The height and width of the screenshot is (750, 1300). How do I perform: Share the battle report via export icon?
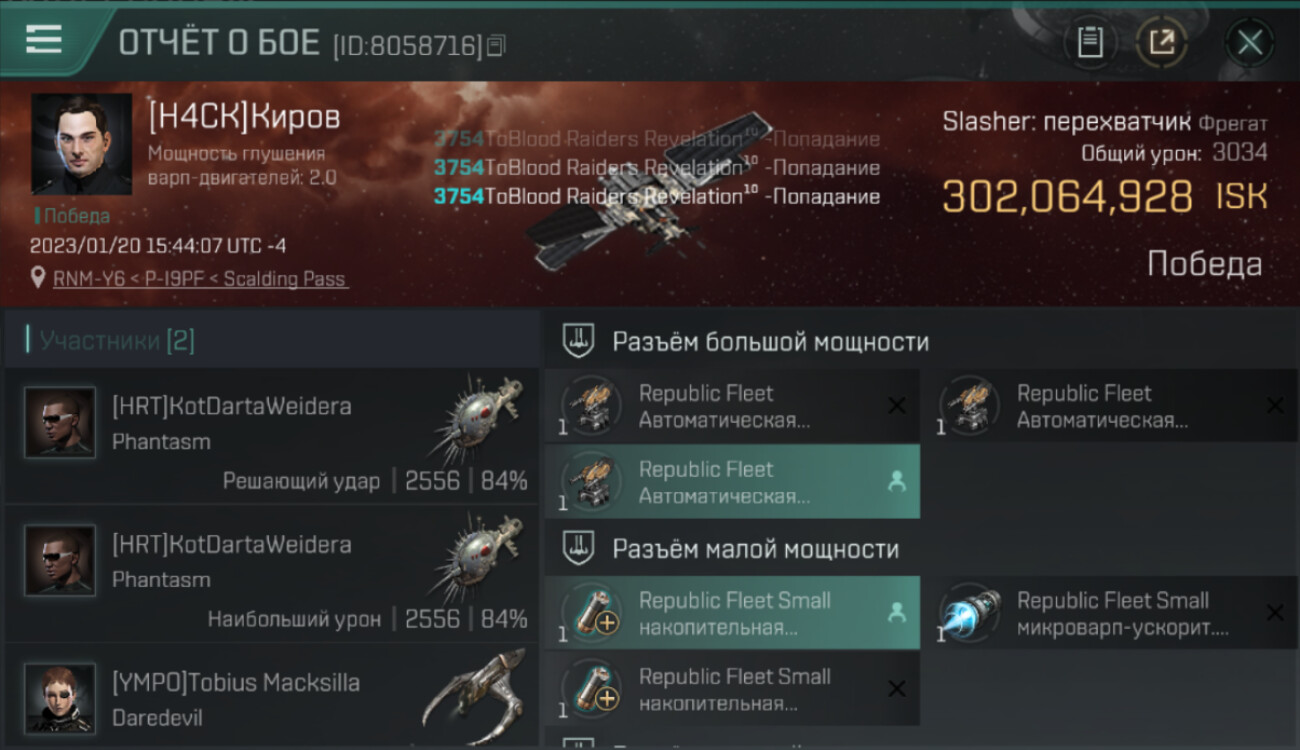1161,42
